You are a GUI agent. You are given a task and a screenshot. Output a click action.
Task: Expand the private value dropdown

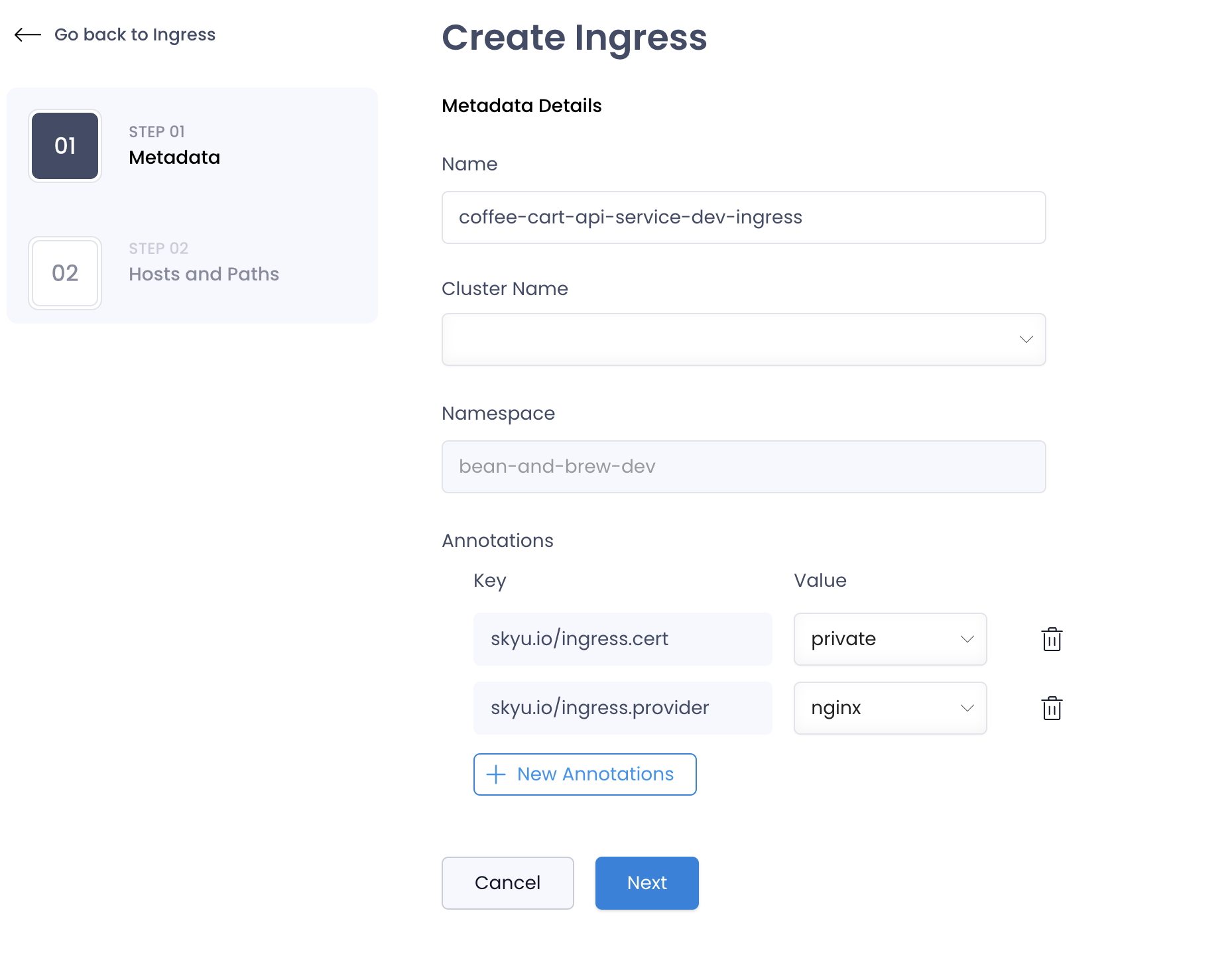(x=890, y=639)
